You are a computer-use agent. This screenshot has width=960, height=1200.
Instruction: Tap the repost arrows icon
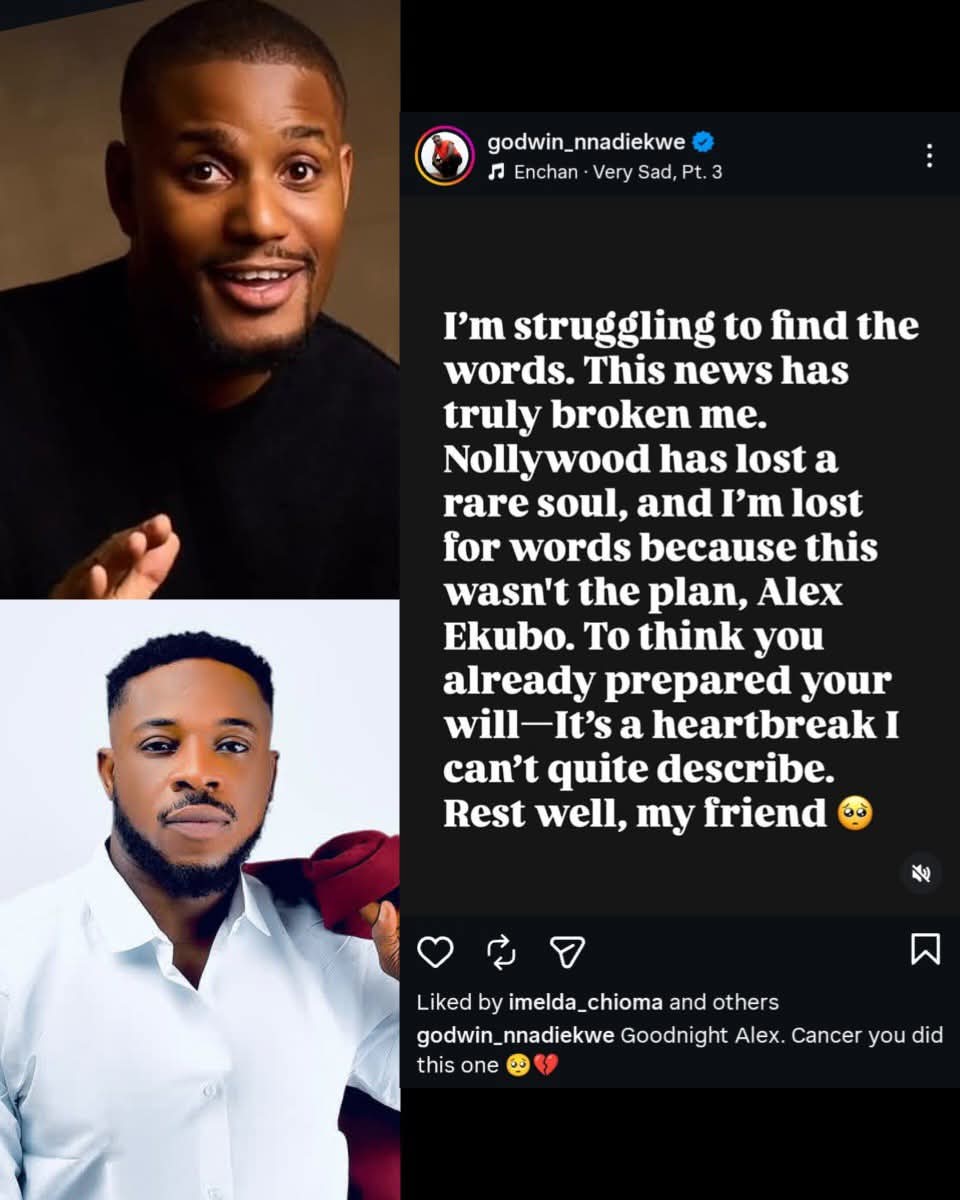click(501, 952)
